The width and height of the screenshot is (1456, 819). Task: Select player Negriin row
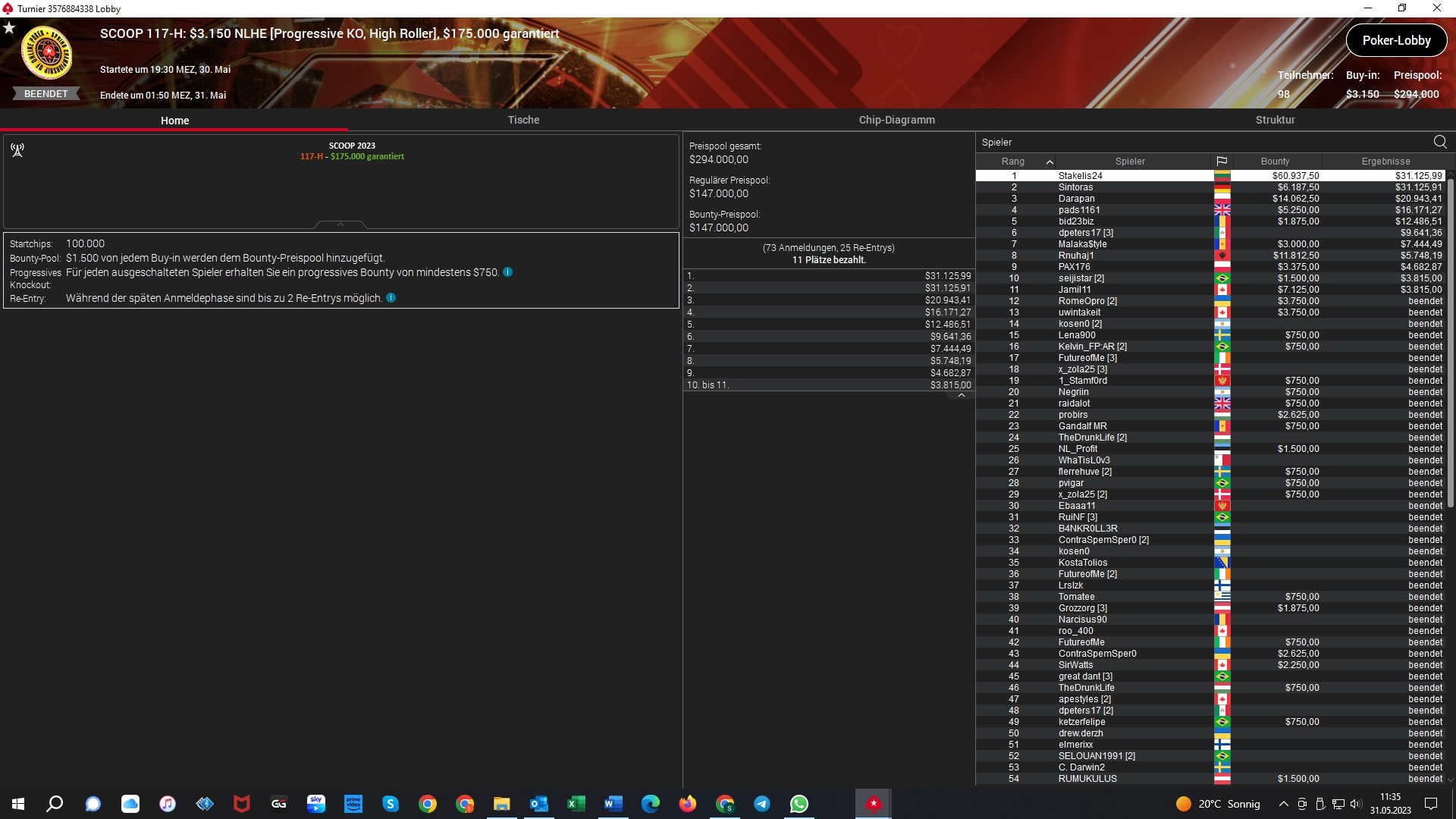tap(1210, 392)
